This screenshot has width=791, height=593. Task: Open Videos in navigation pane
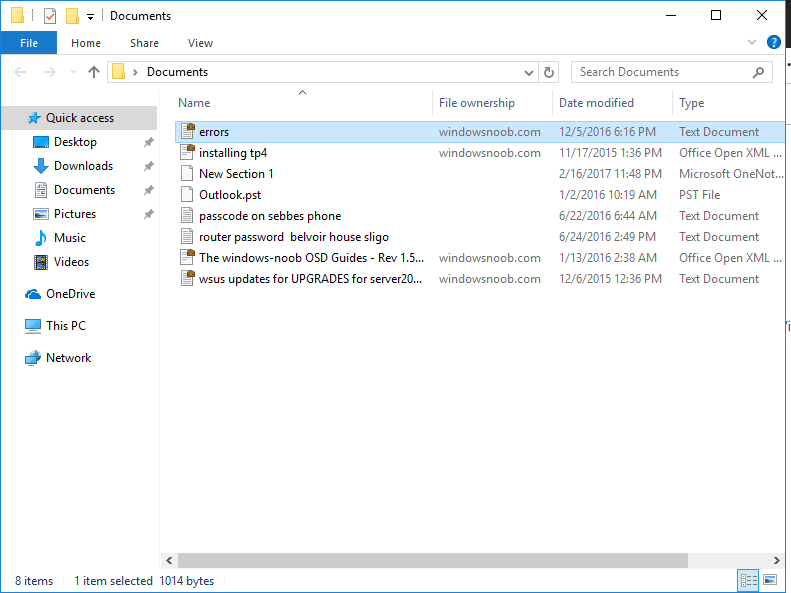point(71,262)
